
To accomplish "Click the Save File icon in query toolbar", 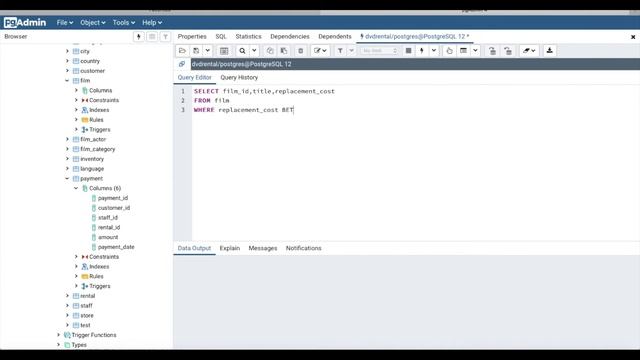I will (x=196, y=51).
